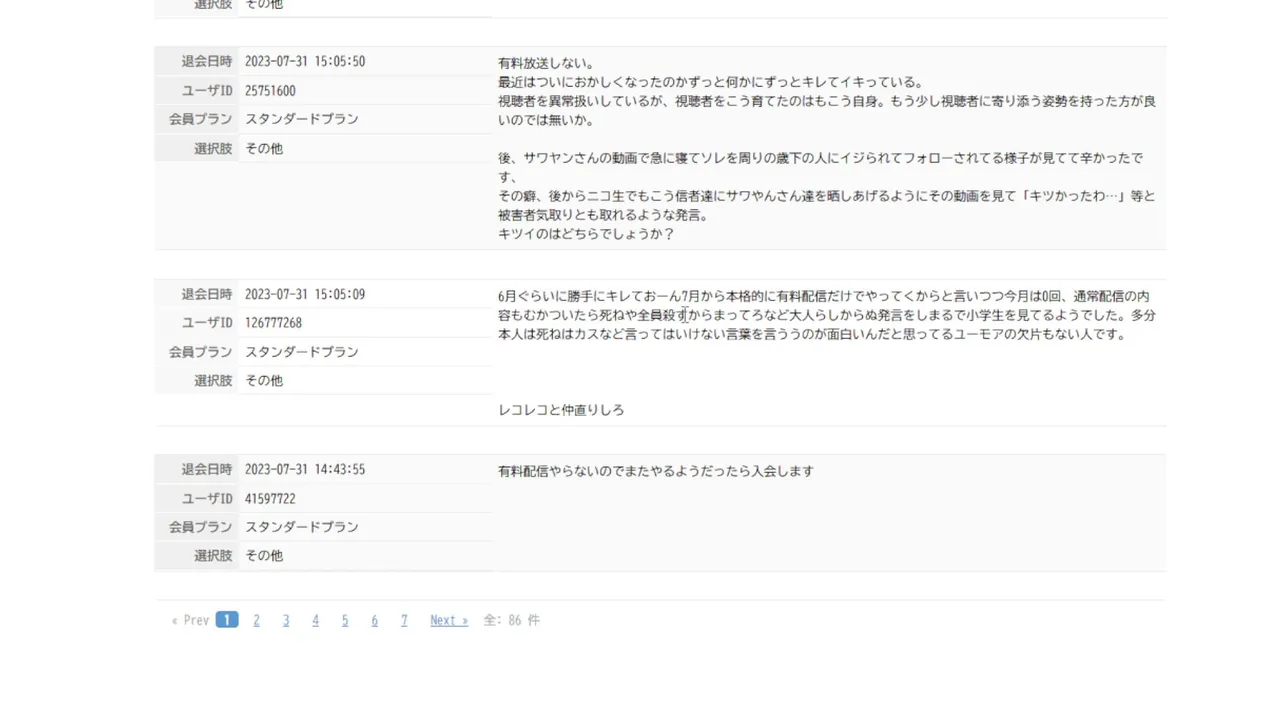Click comment line キツイのはどちらでしょうか？
This screenshot has width=1280, height=720.
[x=586, y=234]
